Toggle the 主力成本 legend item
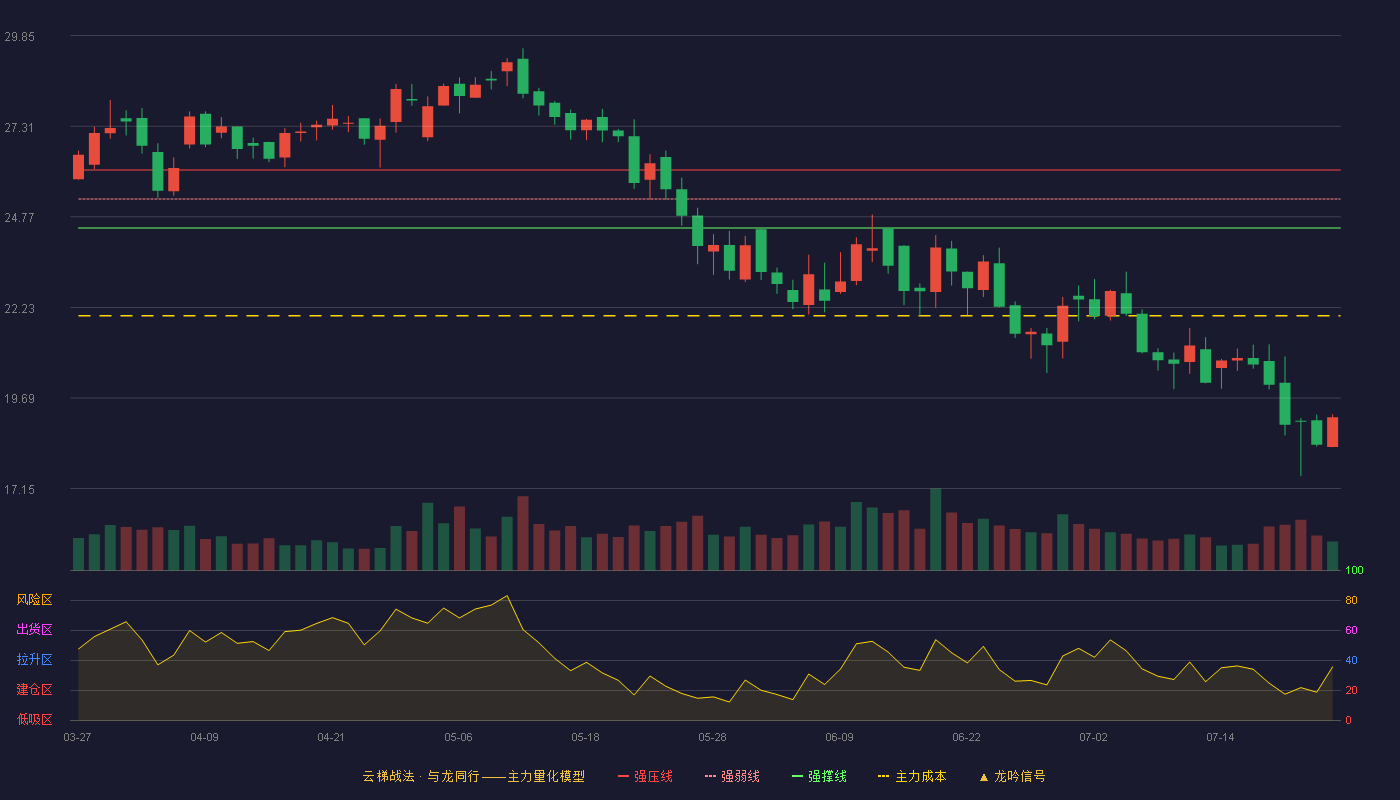1400x800 pixels. coord(912,776)
